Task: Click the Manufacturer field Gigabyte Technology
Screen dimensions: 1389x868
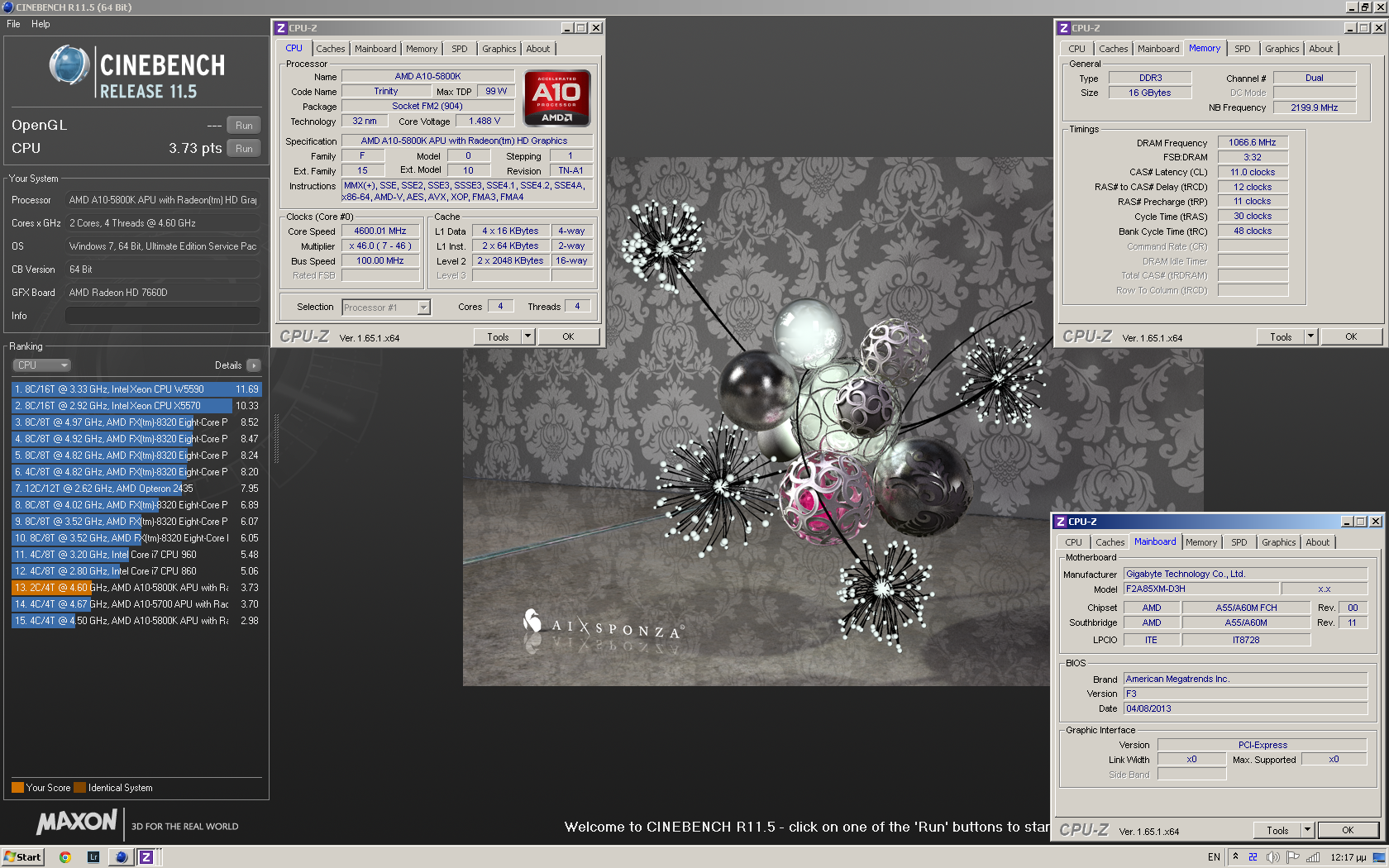Action: coord(1245,574)
